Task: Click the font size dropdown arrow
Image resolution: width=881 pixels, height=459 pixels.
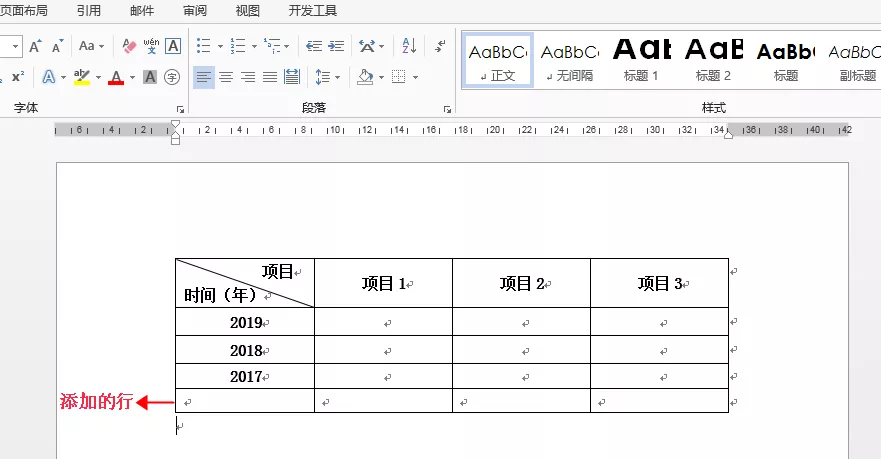Action: pos(15,46)
